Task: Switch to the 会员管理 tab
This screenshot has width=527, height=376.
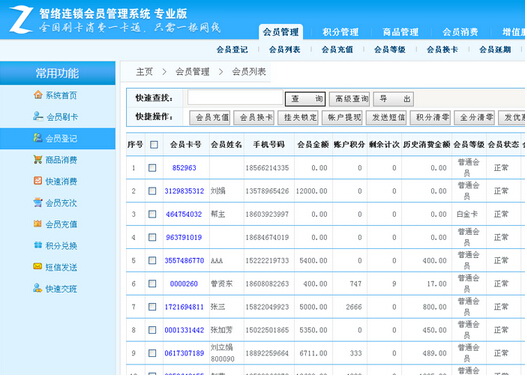Action: (281, 32)
